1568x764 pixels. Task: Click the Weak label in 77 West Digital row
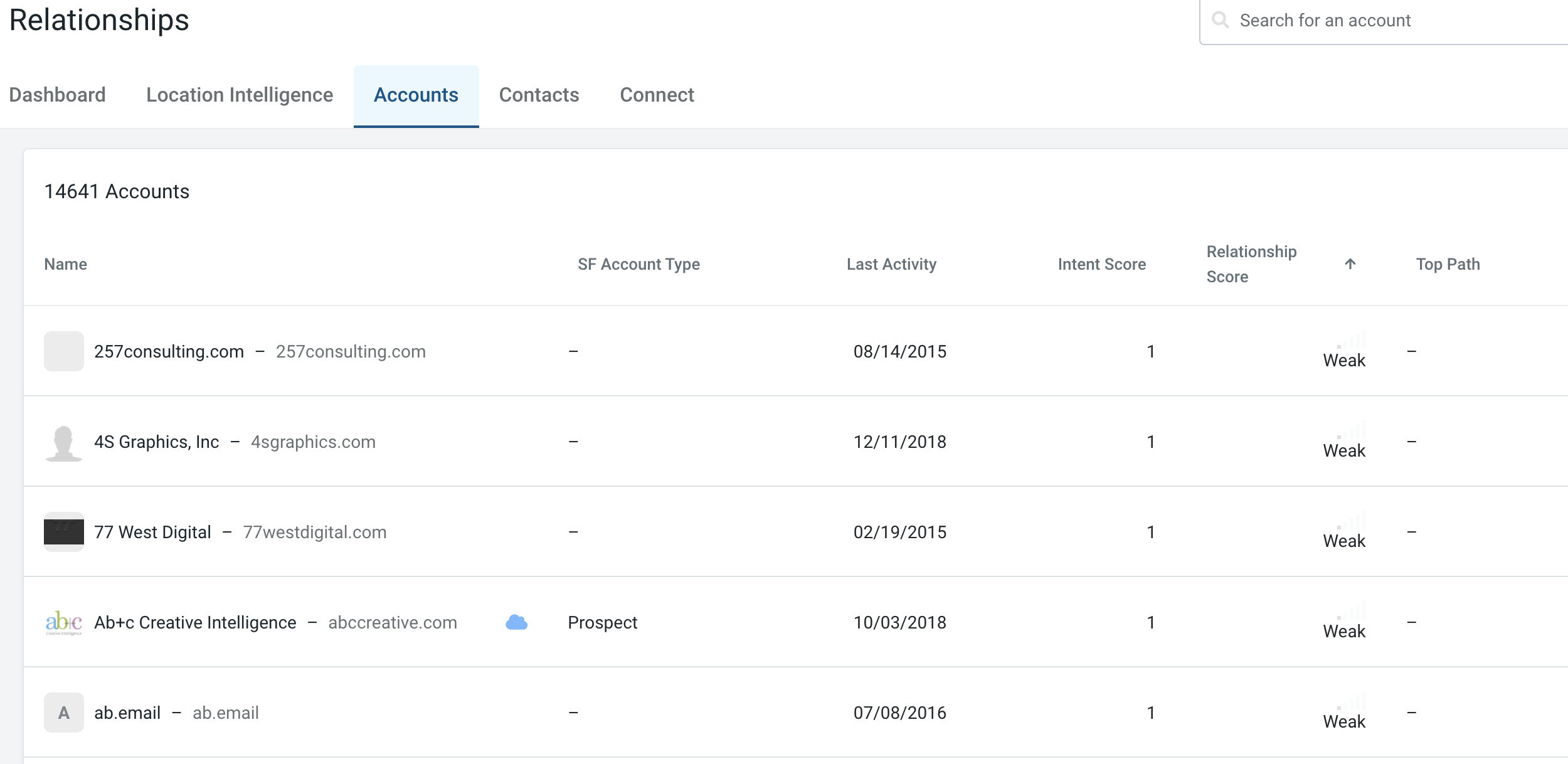tap(1344, 541)
